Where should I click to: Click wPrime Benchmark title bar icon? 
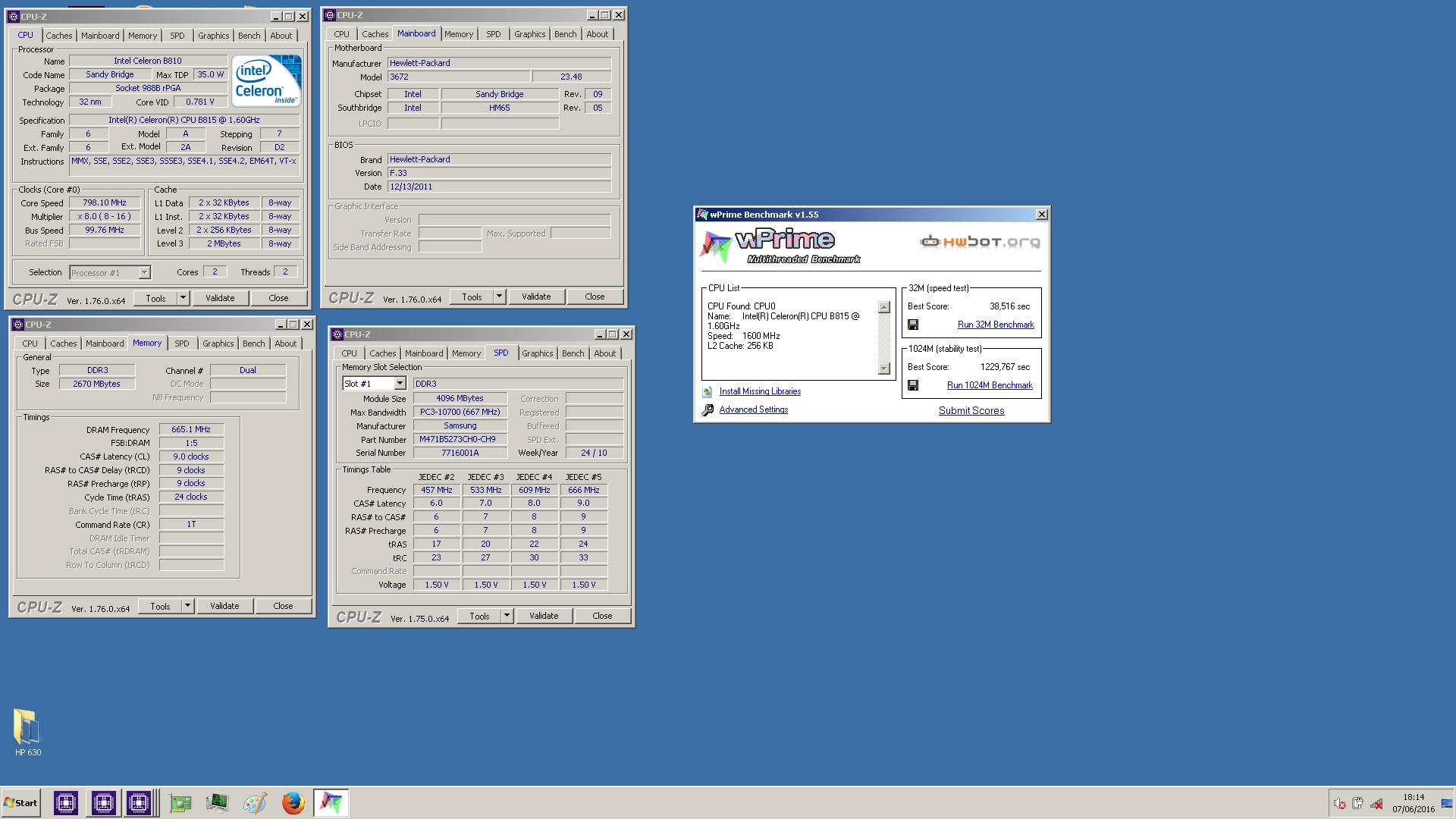pos(702,215)
